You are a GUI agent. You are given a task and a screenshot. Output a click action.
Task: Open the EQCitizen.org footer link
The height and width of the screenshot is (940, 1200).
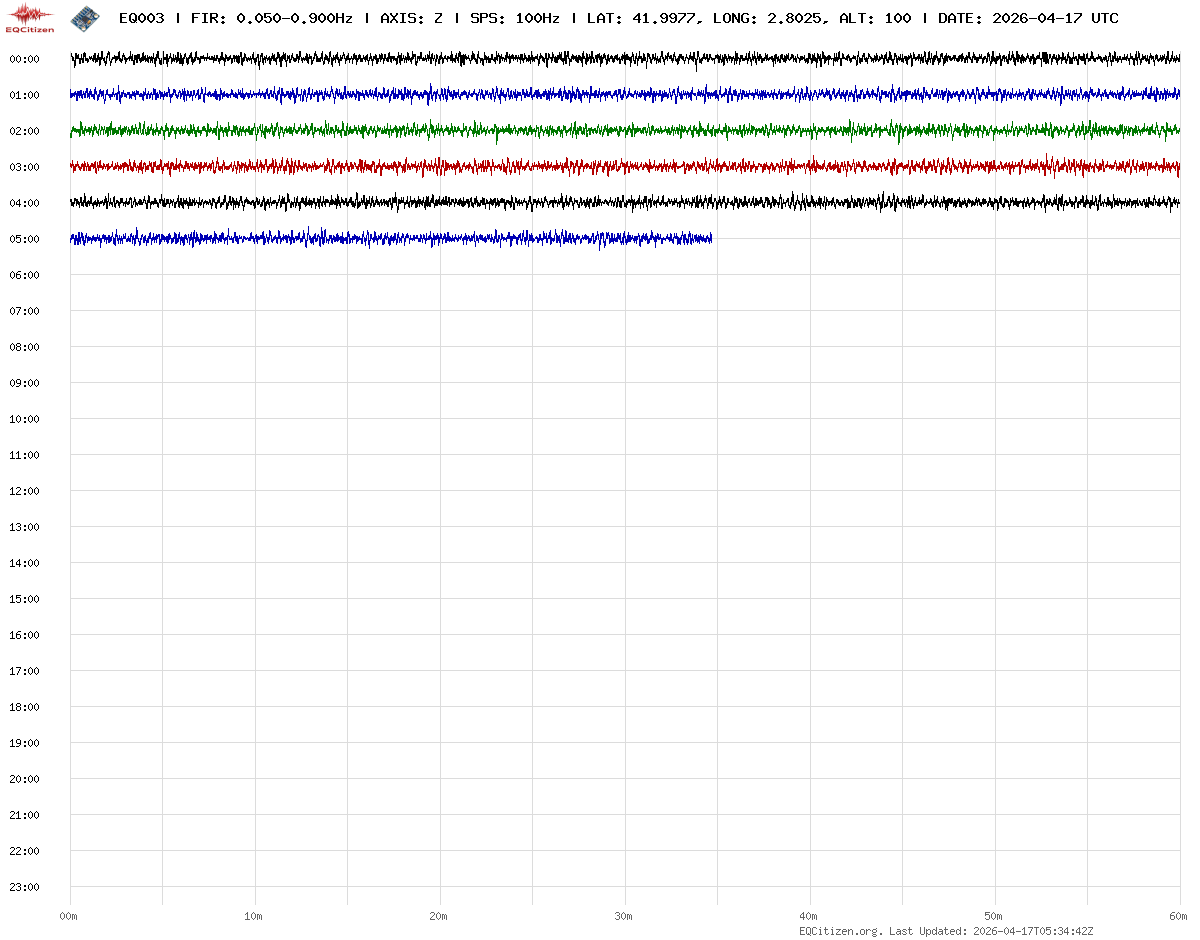840,931
